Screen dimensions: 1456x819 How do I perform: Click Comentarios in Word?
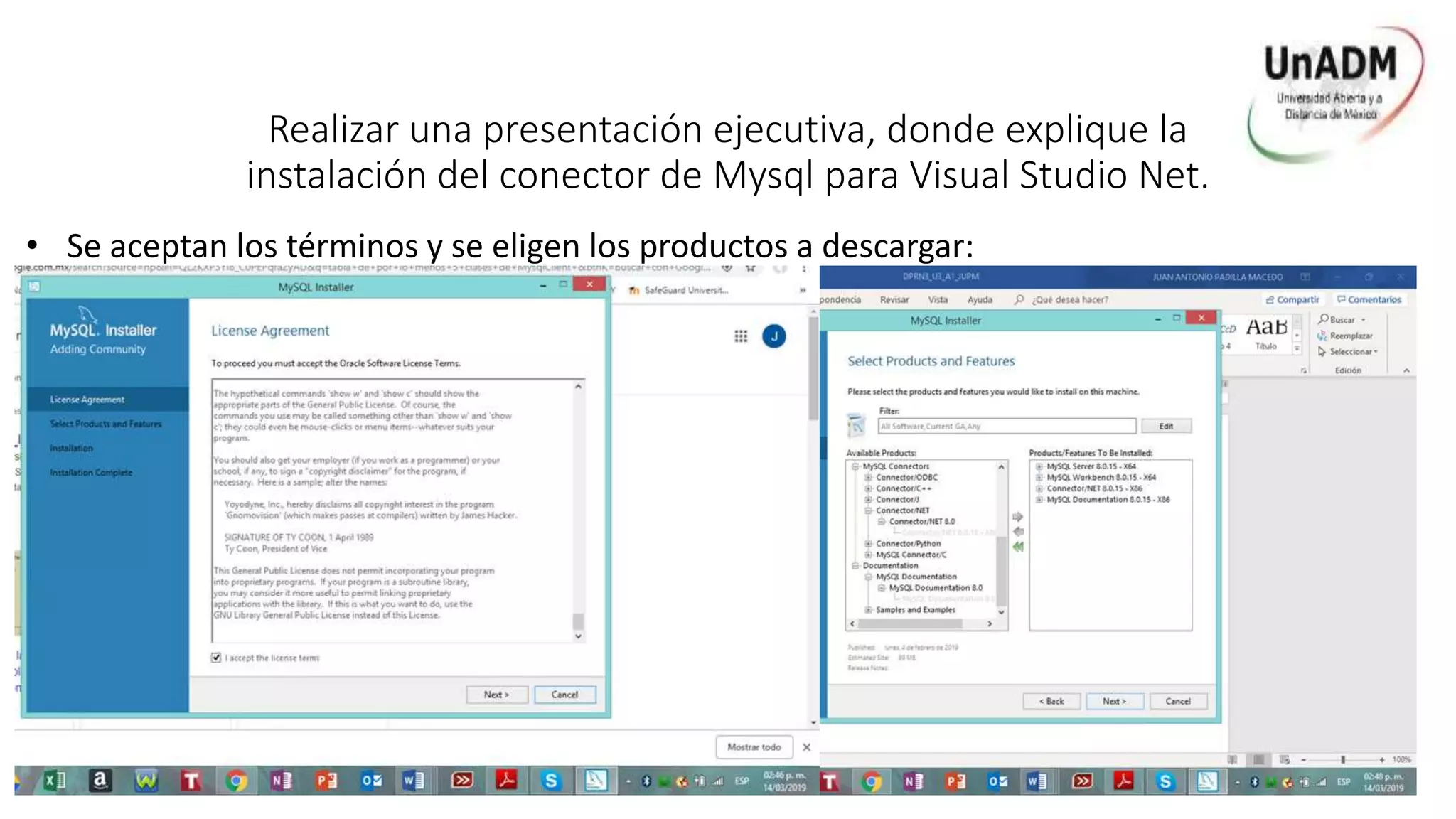coord(1369,300)
